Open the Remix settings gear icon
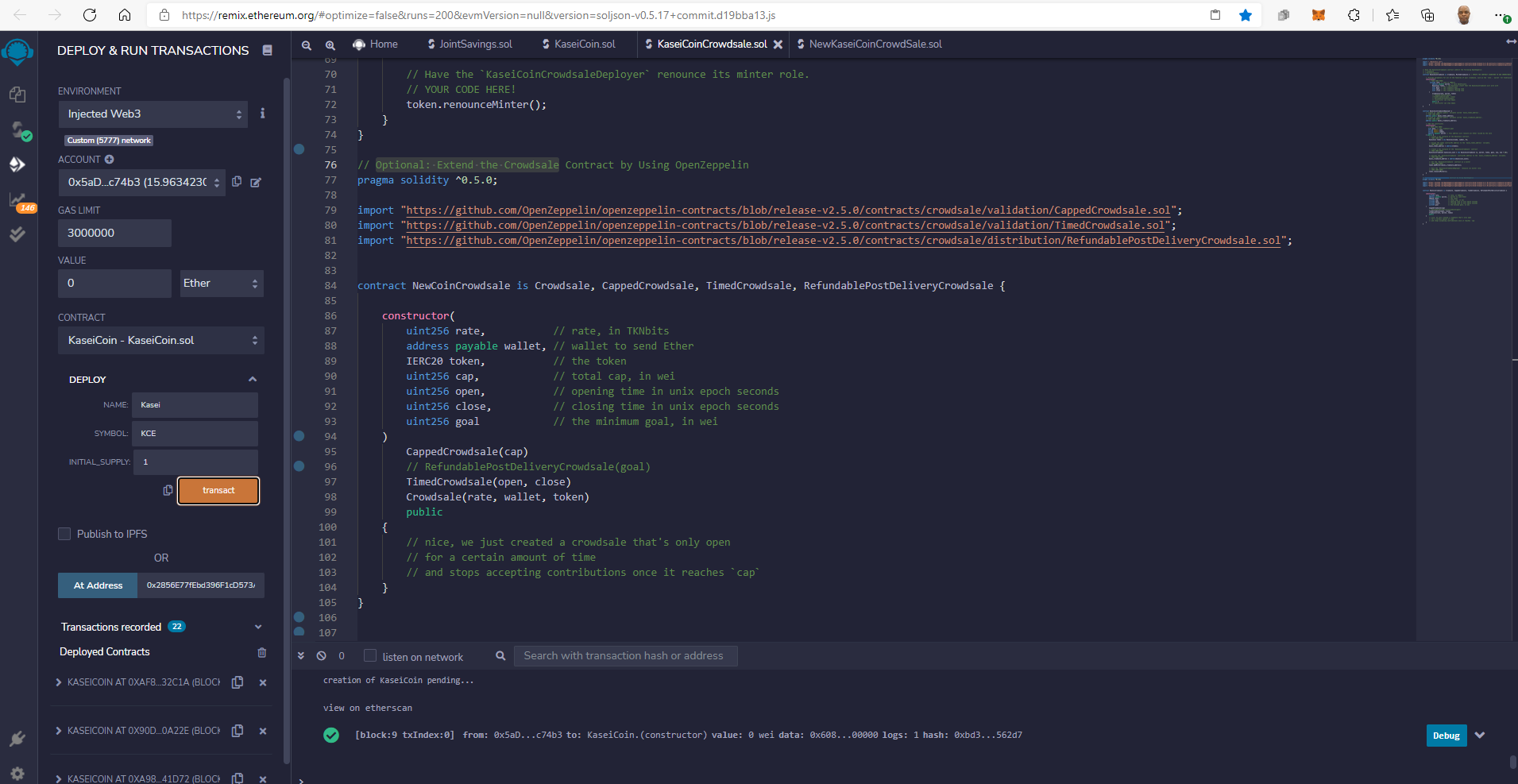1518x784 pixels. click(17, 773)
